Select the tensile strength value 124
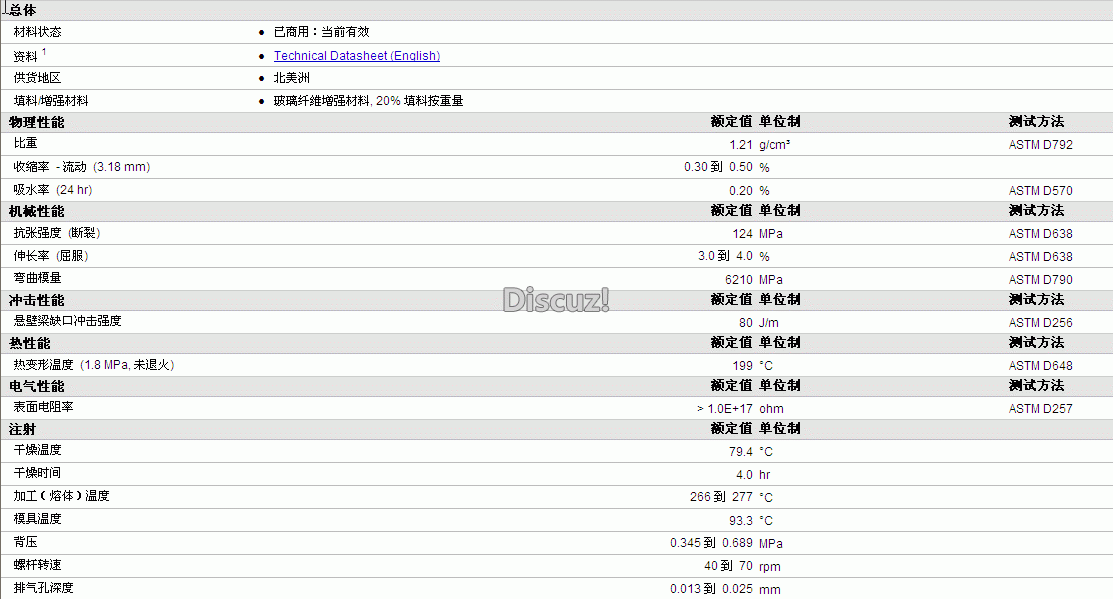The image size is (1113, 599). (742, 233)
